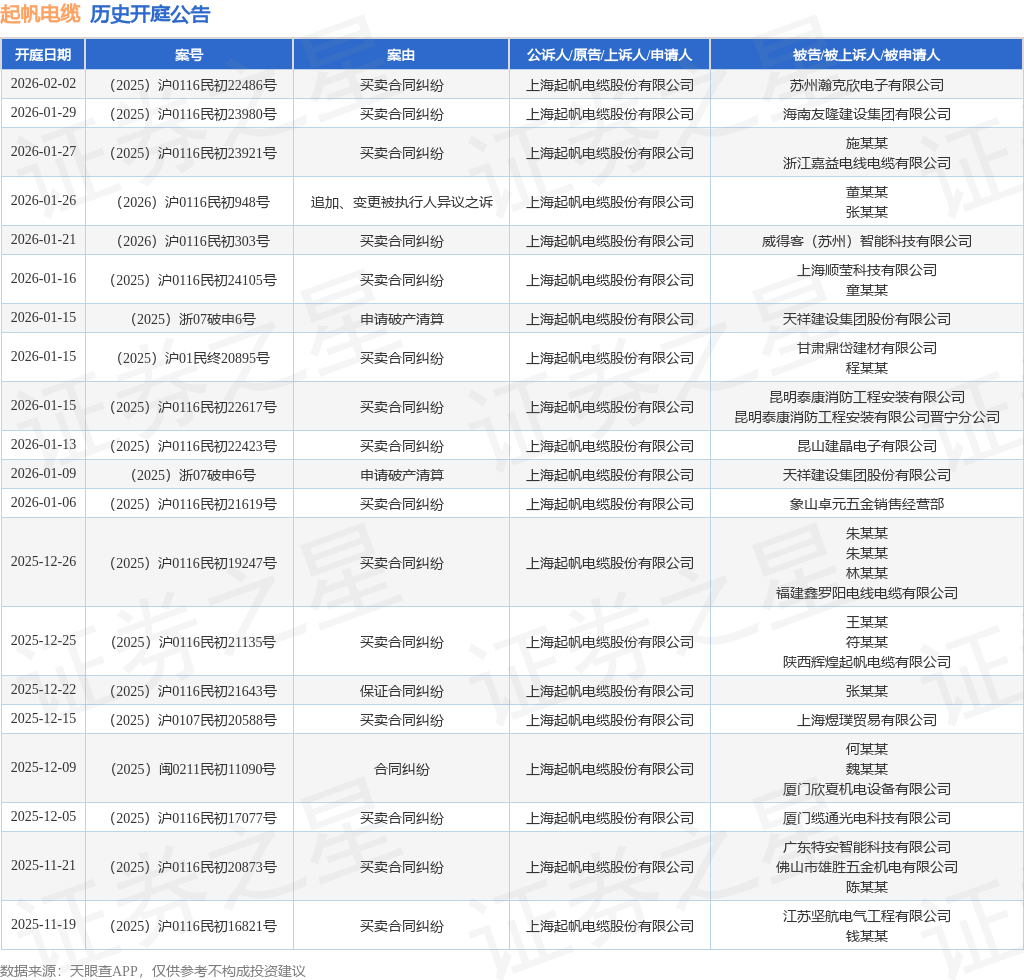
Task: Click case number 沪0116民初24105号
Action: [x=217, y=280]
